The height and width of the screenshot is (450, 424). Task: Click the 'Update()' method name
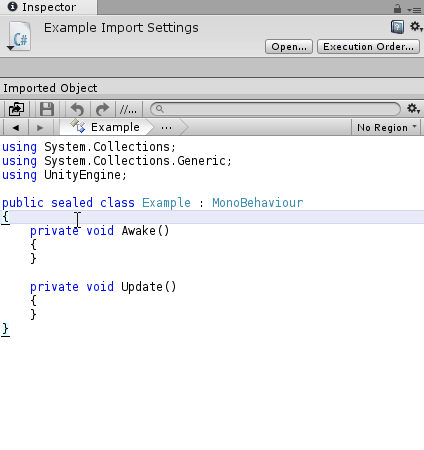pos(149,287)
